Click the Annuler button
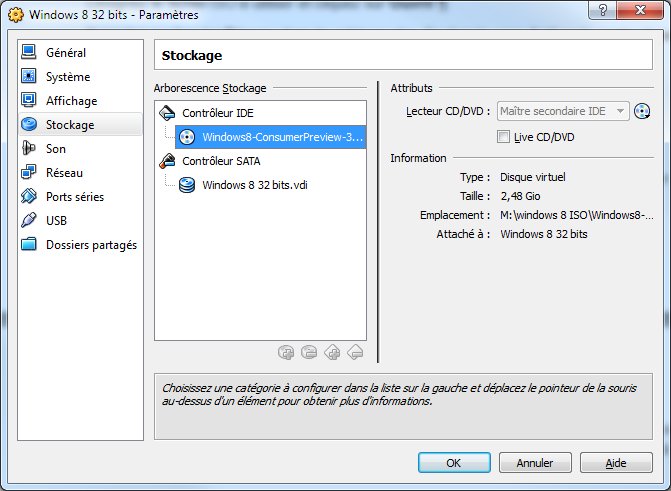671x491 pixels. click(x=535, y=463)
